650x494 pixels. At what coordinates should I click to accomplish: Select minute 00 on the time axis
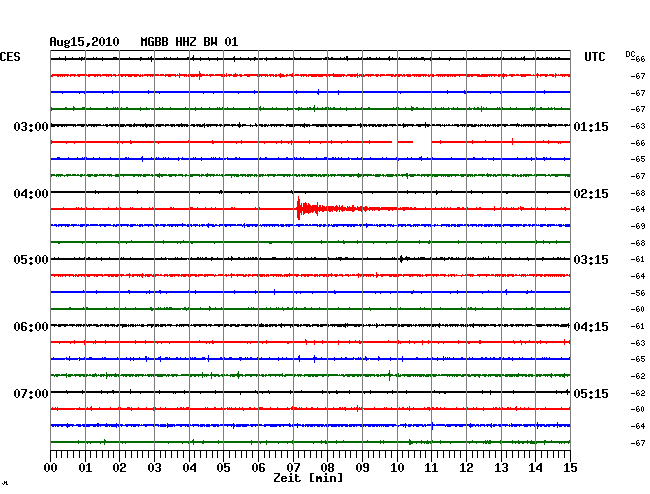point(51,468)
